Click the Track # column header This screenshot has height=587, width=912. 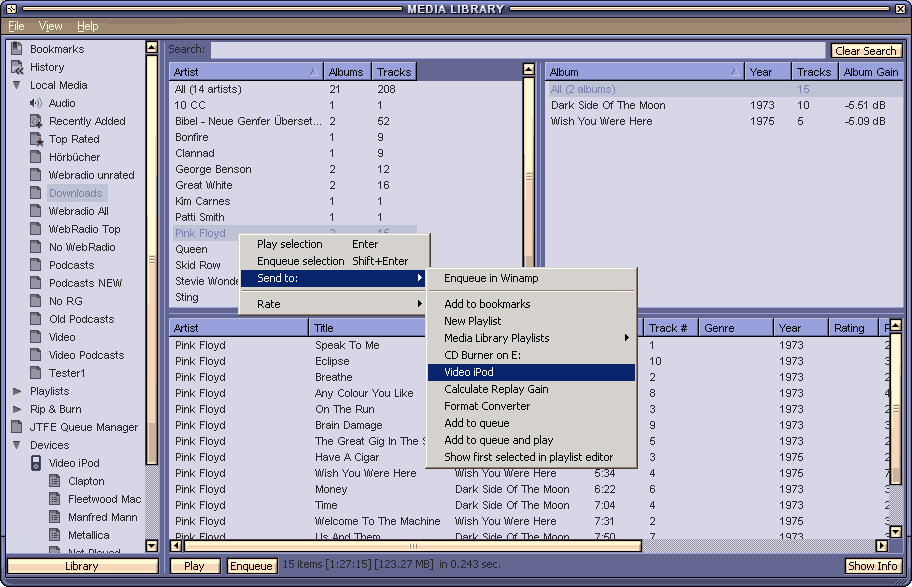tap(669, 328)
